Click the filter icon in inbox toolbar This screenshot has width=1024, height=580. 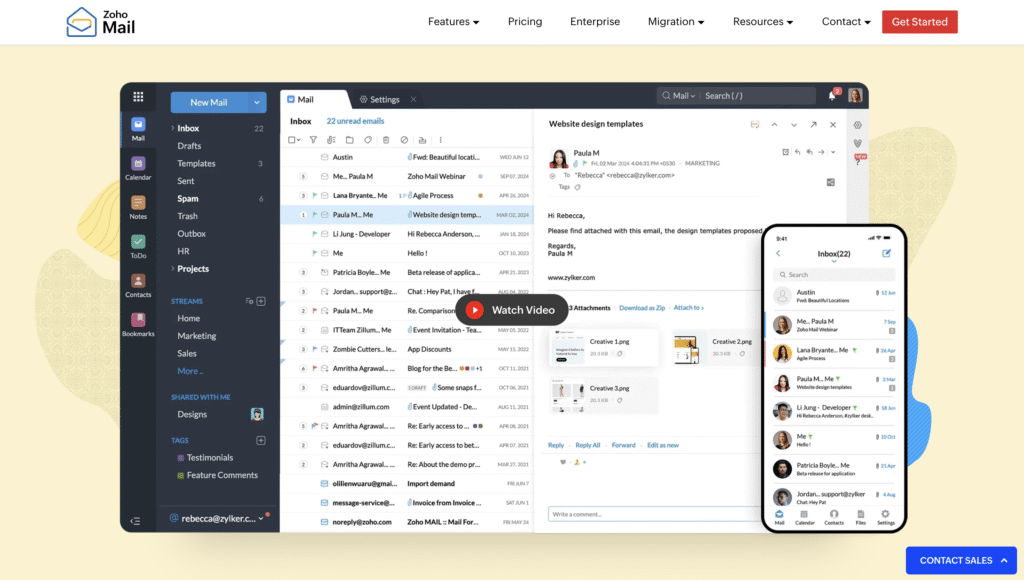[313, 140]
